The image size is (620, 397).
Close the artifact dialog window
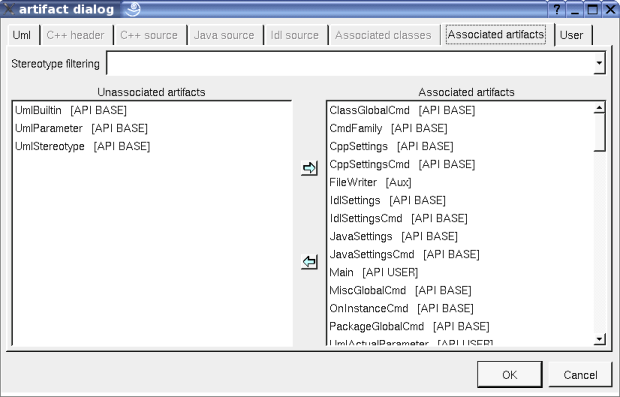(x=611, y=9)
